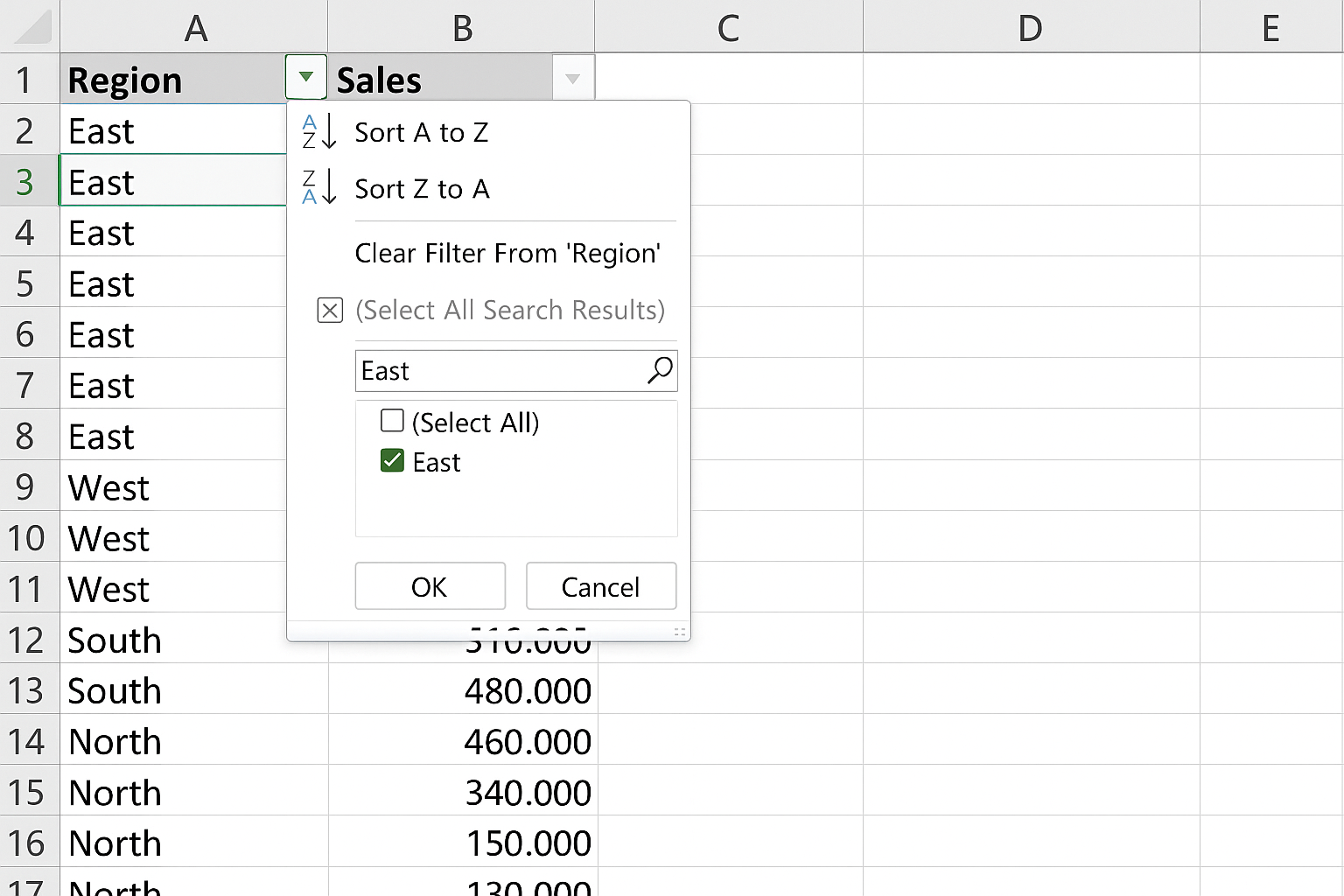This screenshot has height=896, width=1344.
Task: Select the East cell in row 2
Action: (x=173, y=130)
